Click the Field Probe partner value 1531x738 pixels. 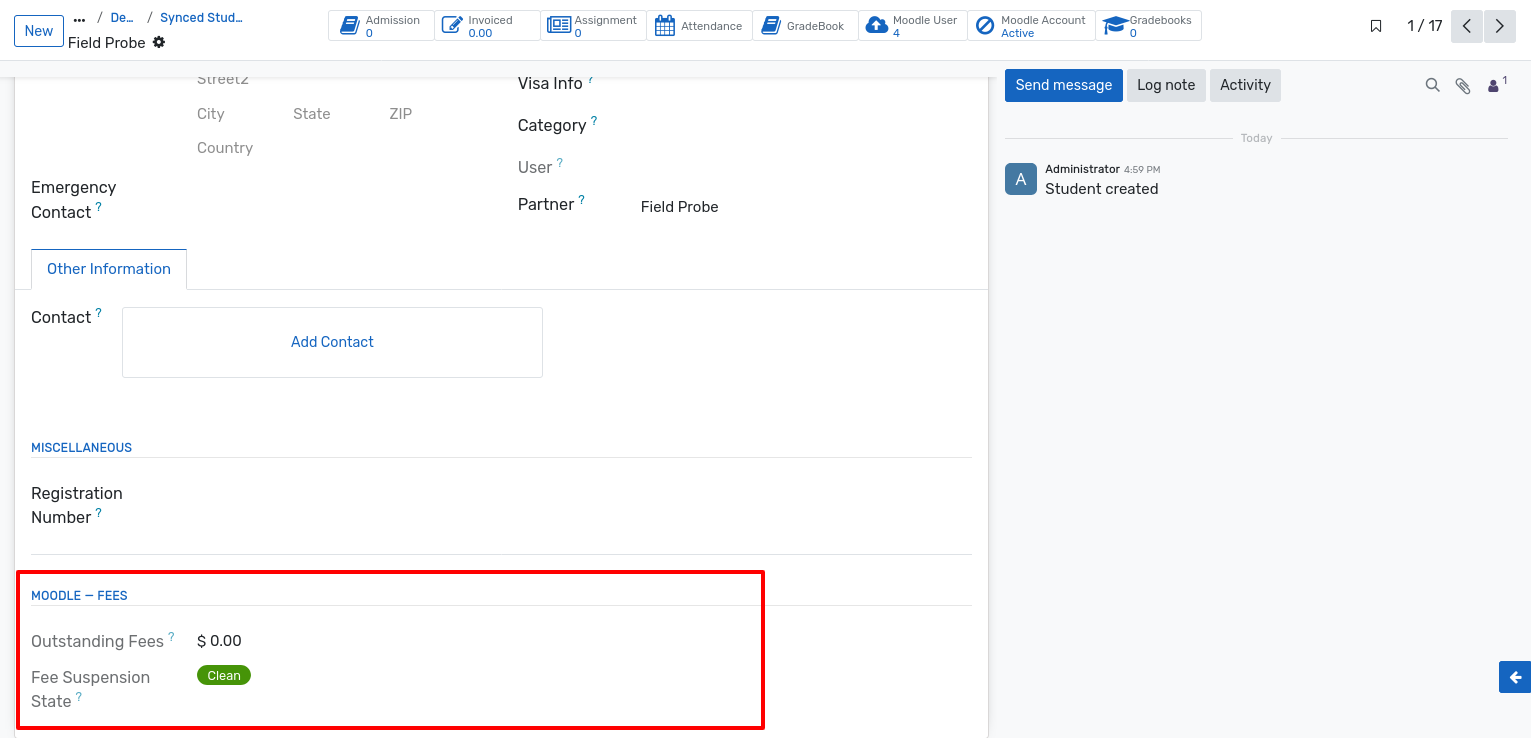pos(680,207)
